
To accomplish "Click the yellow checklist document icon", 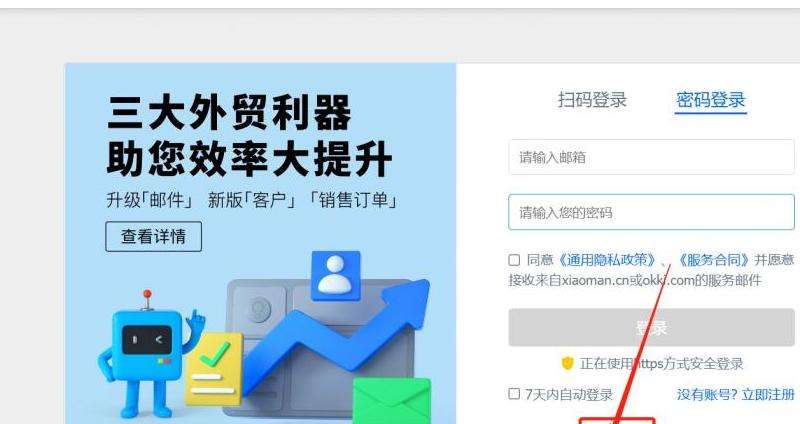I will click(214, 368).
